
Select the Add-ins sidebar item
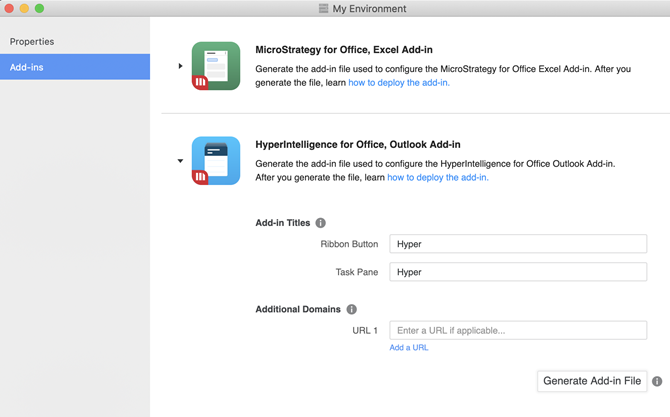point(27,67)
